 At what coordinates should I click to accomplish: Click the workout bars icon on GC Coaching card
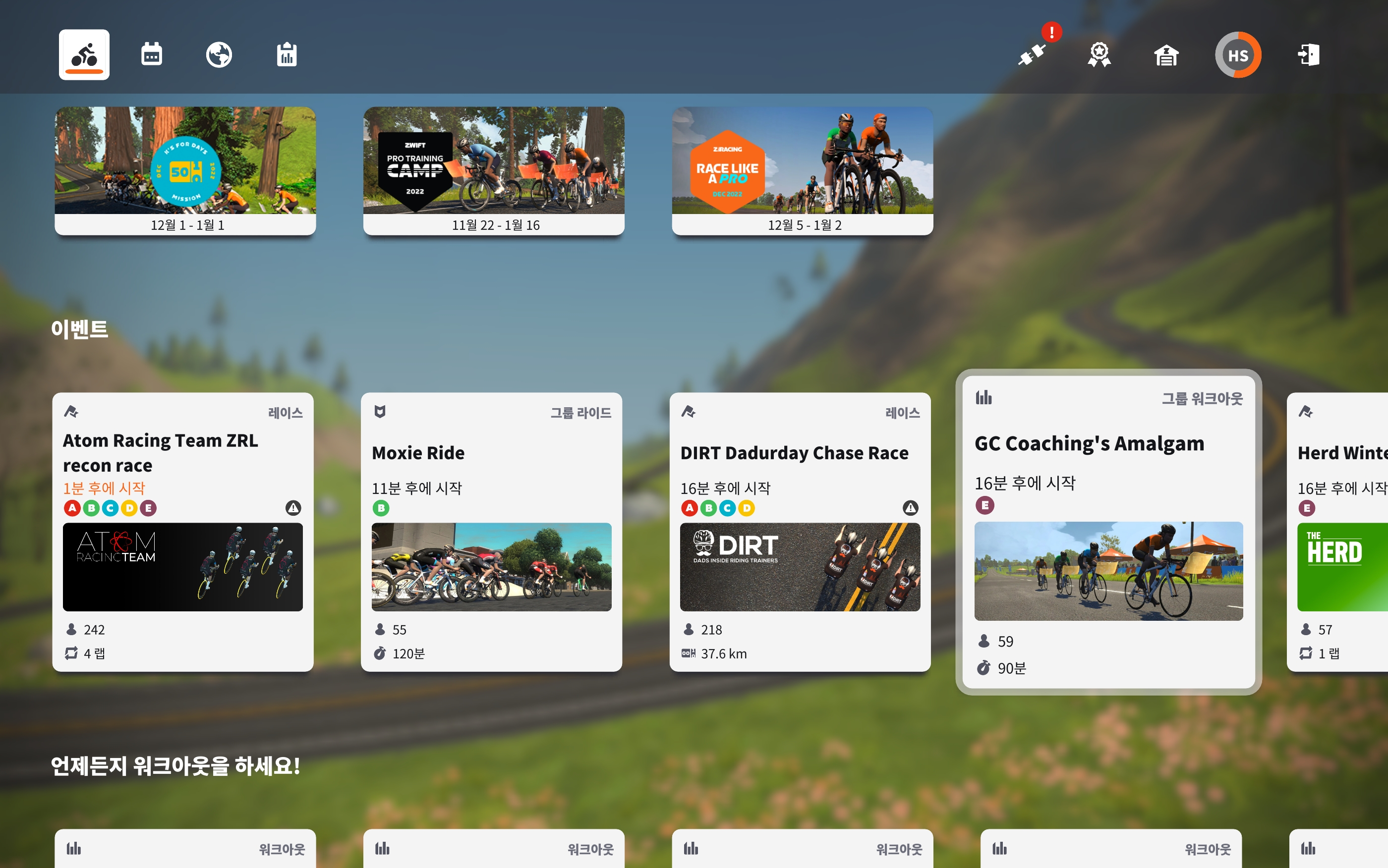pos(983,397)
